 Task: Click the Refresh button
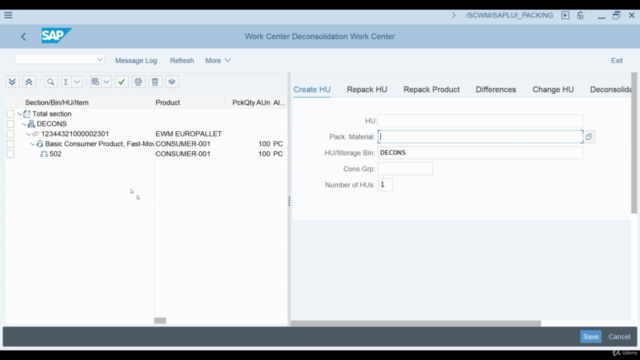click(x=182, y=60)
